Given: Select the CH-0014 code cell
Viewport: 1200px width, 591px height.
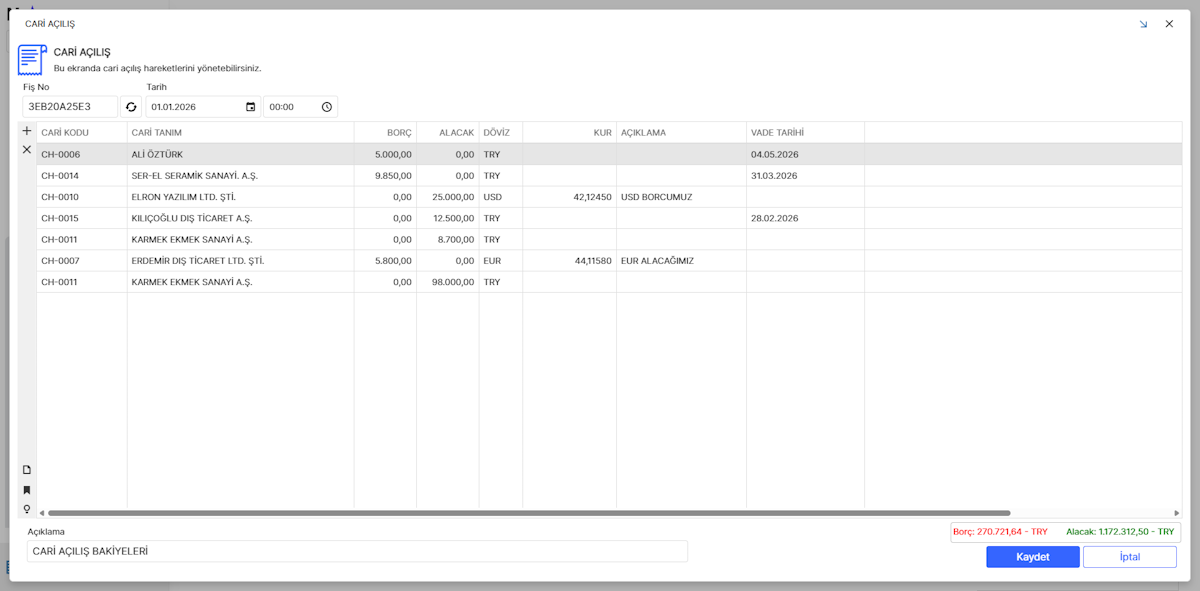Looking at the screenshot, I should [82, 176].
